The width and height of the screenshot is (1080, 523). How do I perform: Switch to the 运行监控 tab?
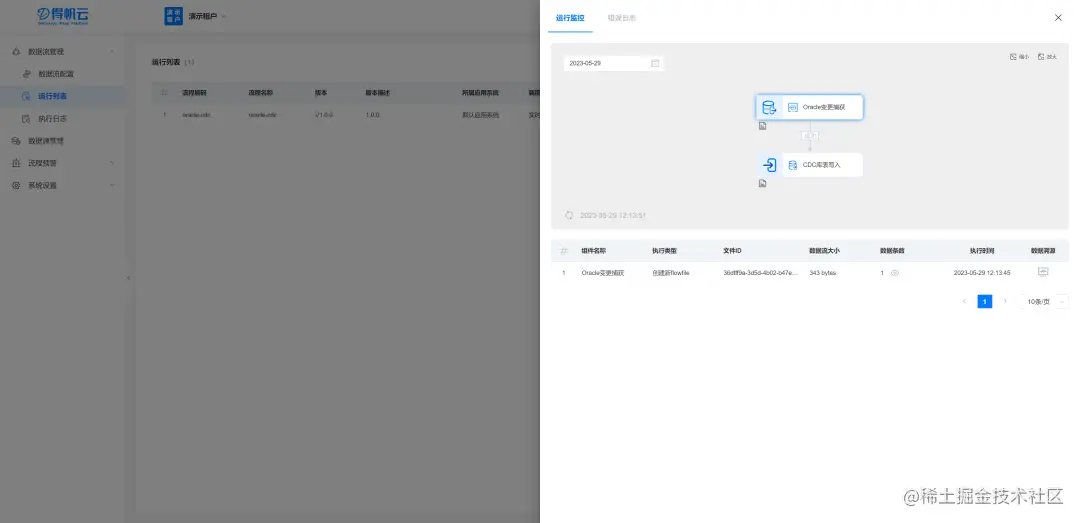pyautogui.click(x=570, y=18)
